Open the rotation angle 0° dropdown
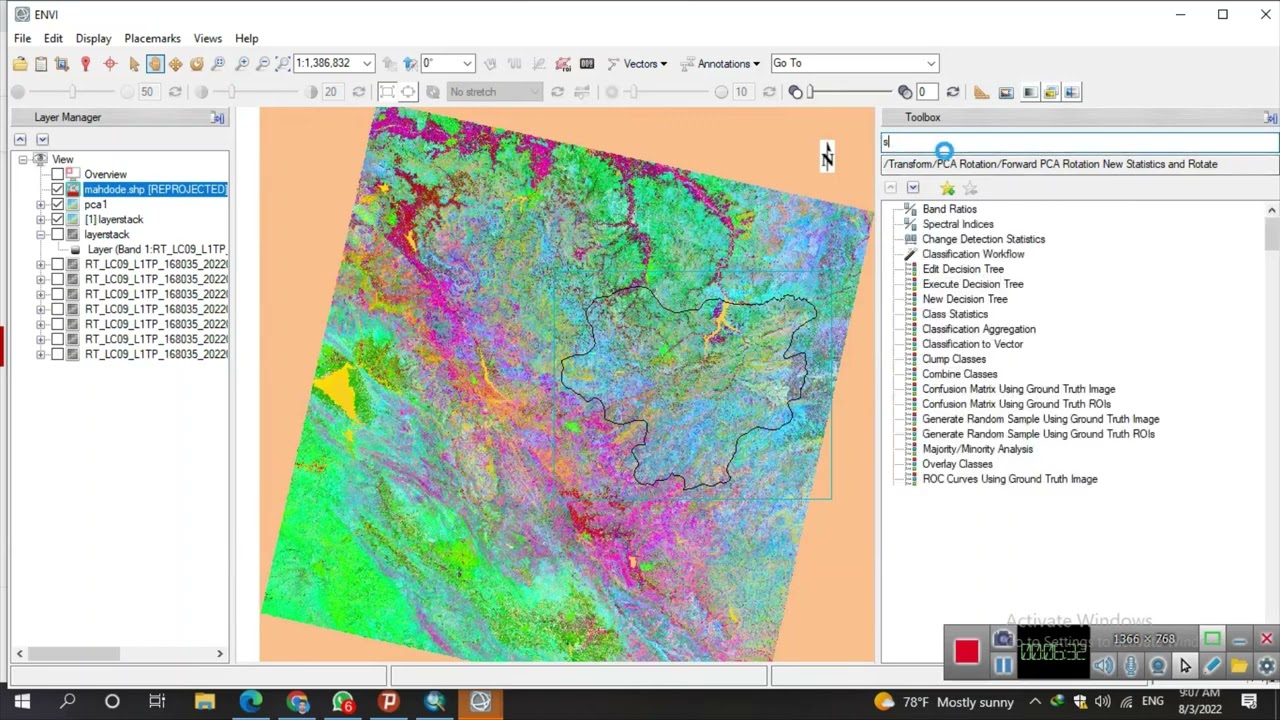This screenshot has width=1280, height=720. [467, 64]
